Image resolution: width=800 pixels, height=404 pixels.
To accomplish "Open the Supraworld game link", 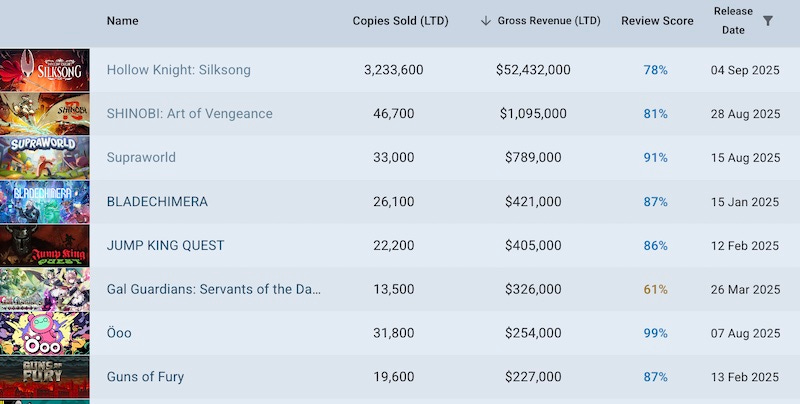I will (x=140, y=158).
